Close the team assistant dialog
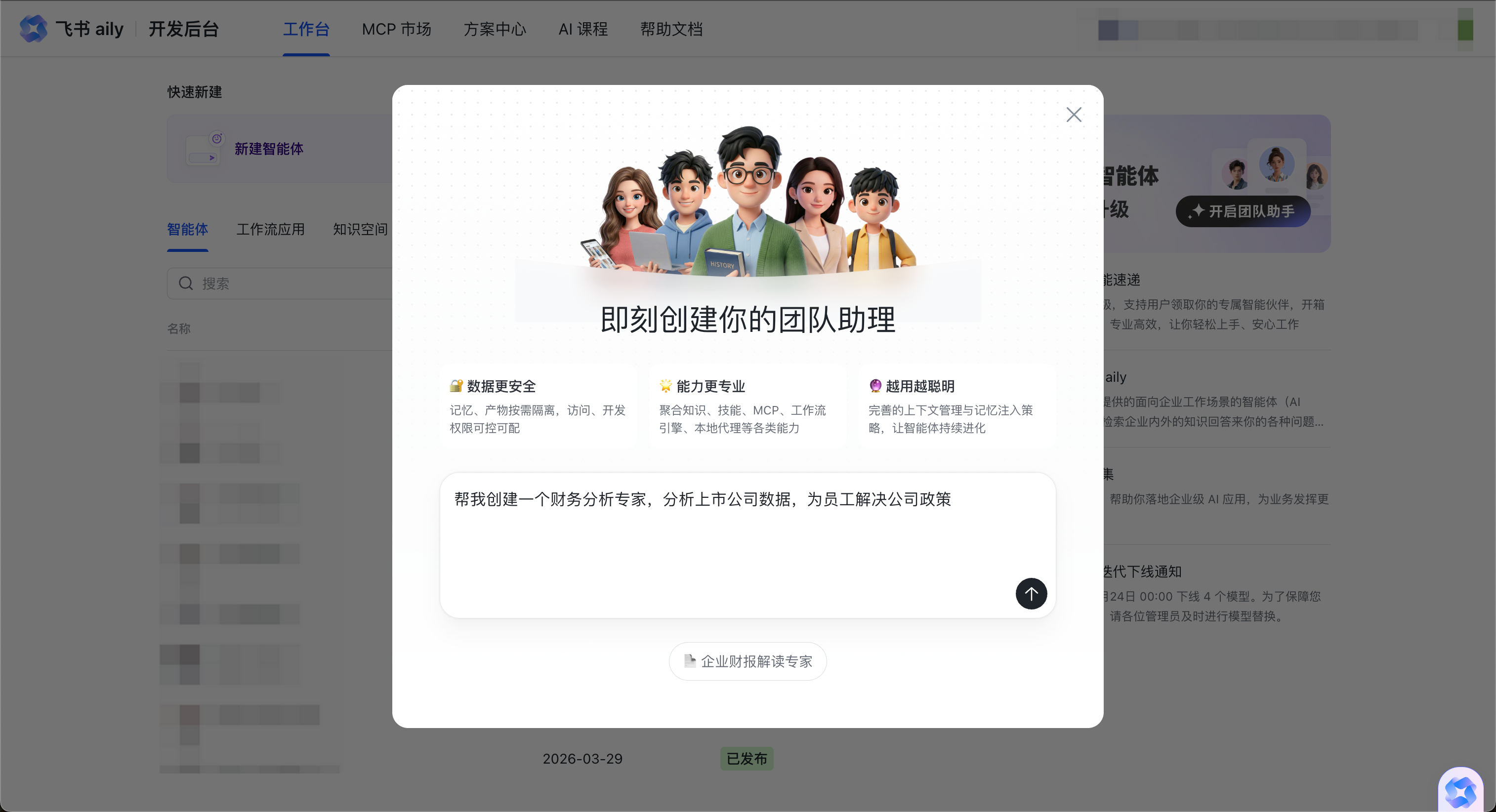 (x=1074, y=114)
